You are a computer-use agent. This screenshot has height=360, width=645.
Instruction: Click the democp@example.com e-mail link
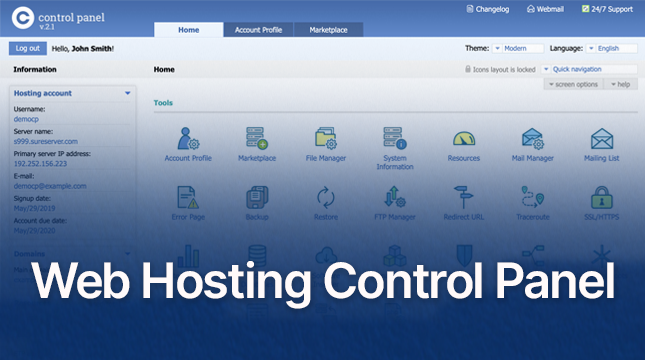[50, 186]
